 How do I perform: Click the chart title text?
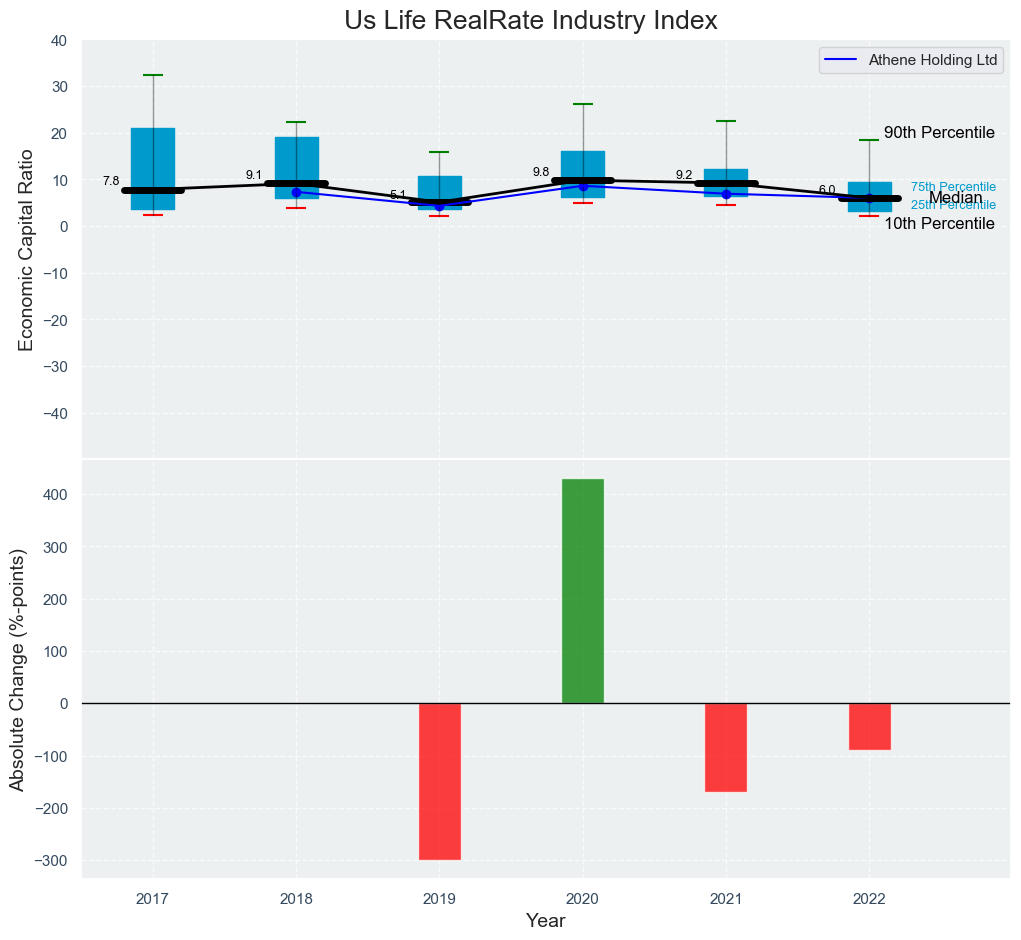click(x=531, y=20)
